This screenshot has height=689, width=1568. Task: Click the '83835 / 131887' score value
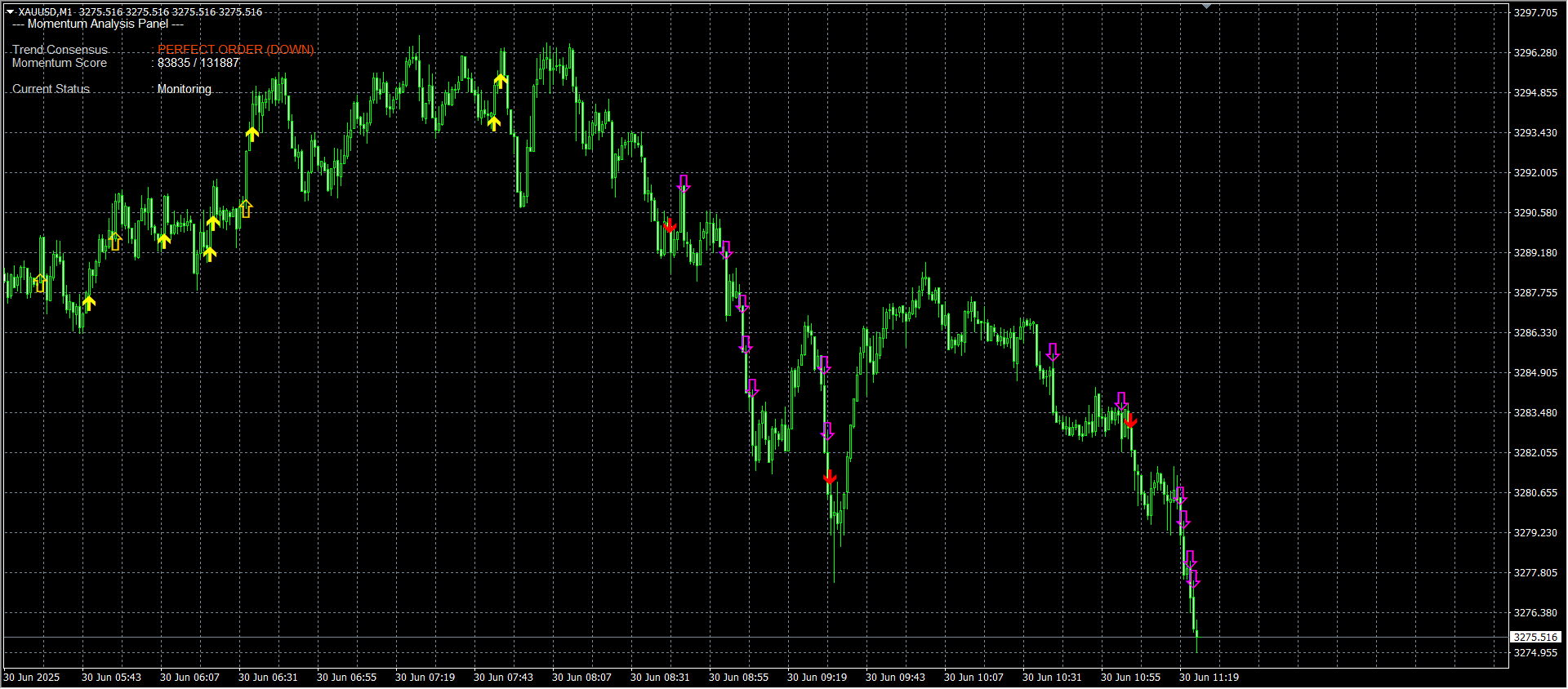tap(198, 63)
